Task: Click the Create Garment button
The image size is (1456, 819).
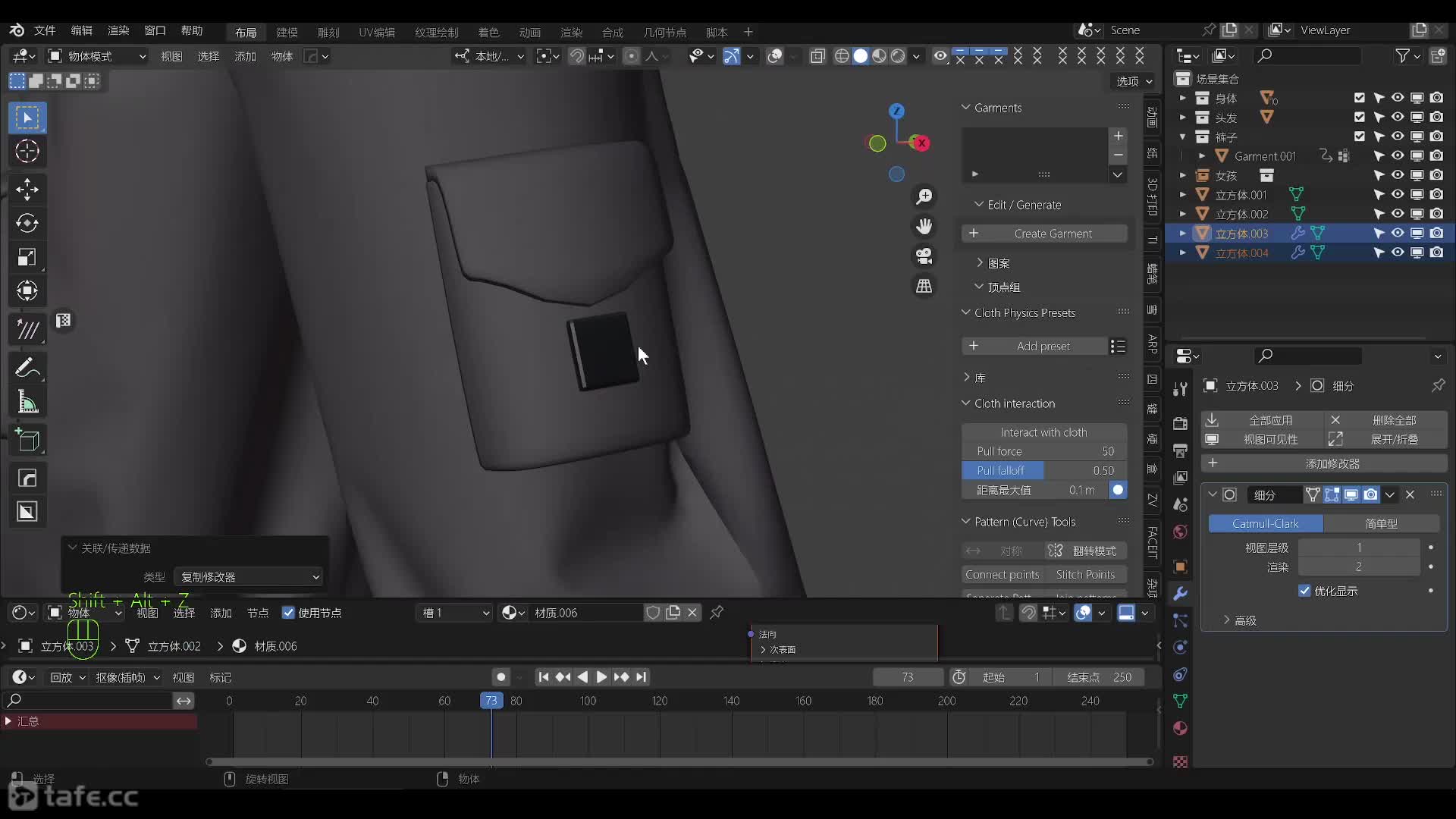Action: [1044, 234]
